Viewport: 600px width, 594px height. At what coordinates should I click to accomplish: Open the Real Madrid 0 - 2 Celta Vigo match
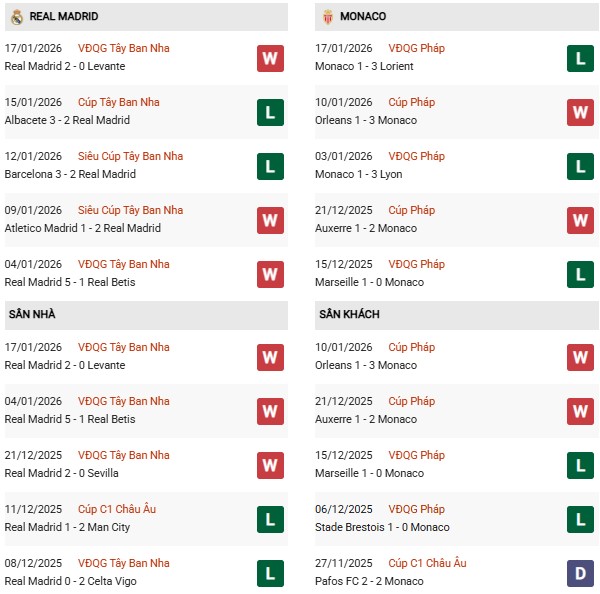click(x=69, y=581)
